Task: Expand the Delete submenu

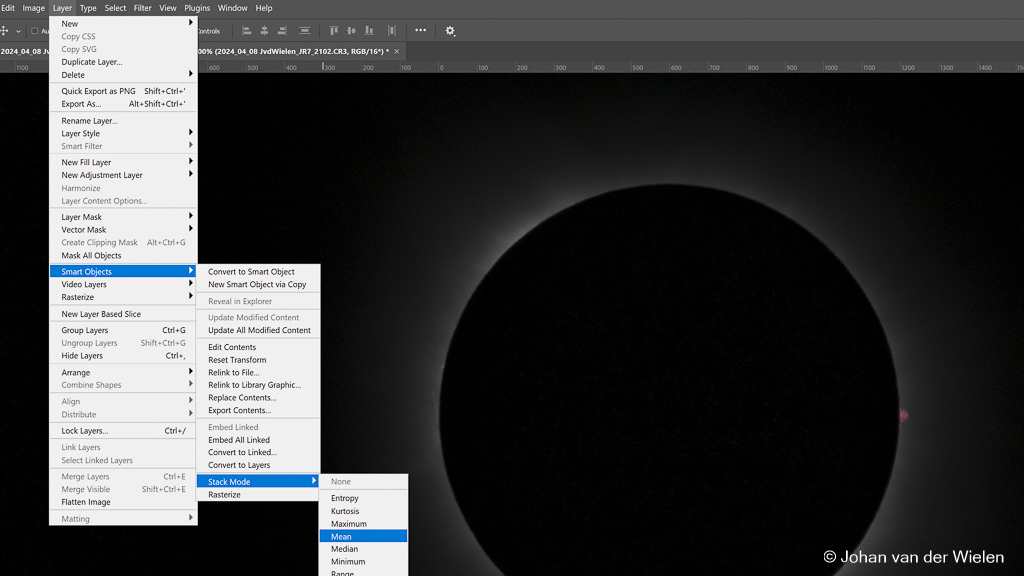Action: pos(123,75)
